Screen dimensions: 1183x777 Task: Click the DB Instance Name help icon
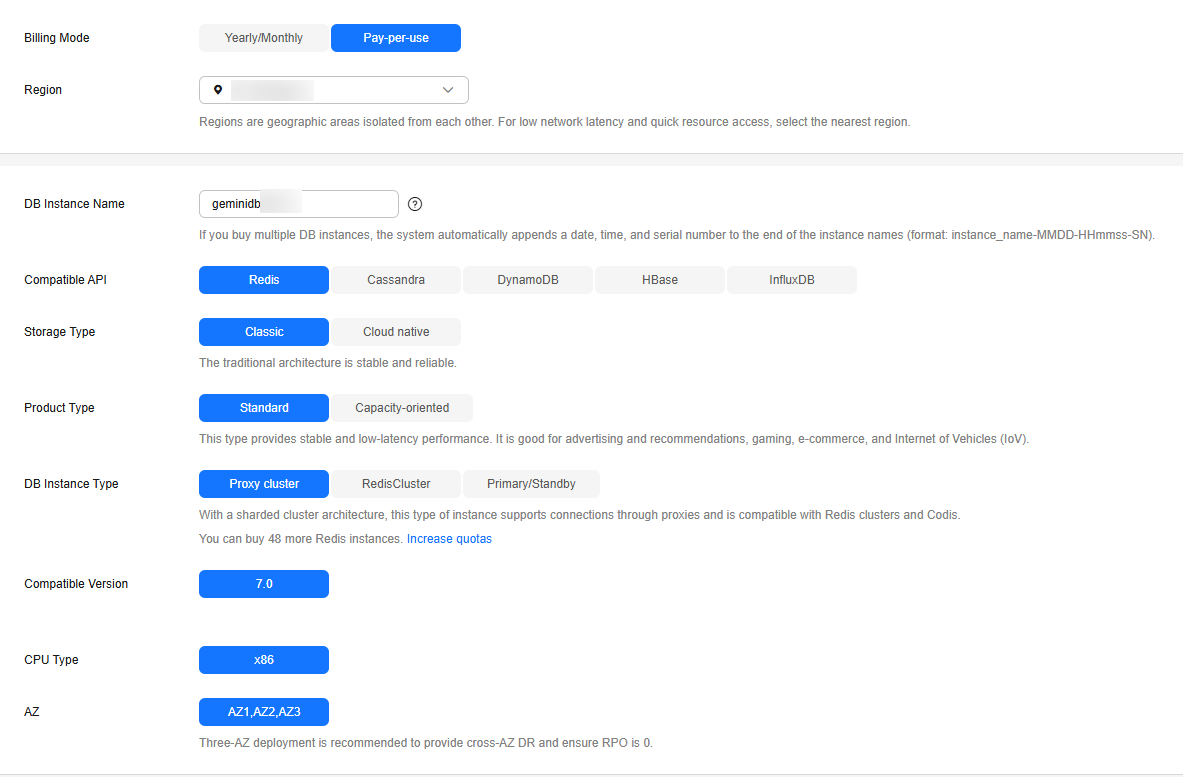click(x=415, y=204)
